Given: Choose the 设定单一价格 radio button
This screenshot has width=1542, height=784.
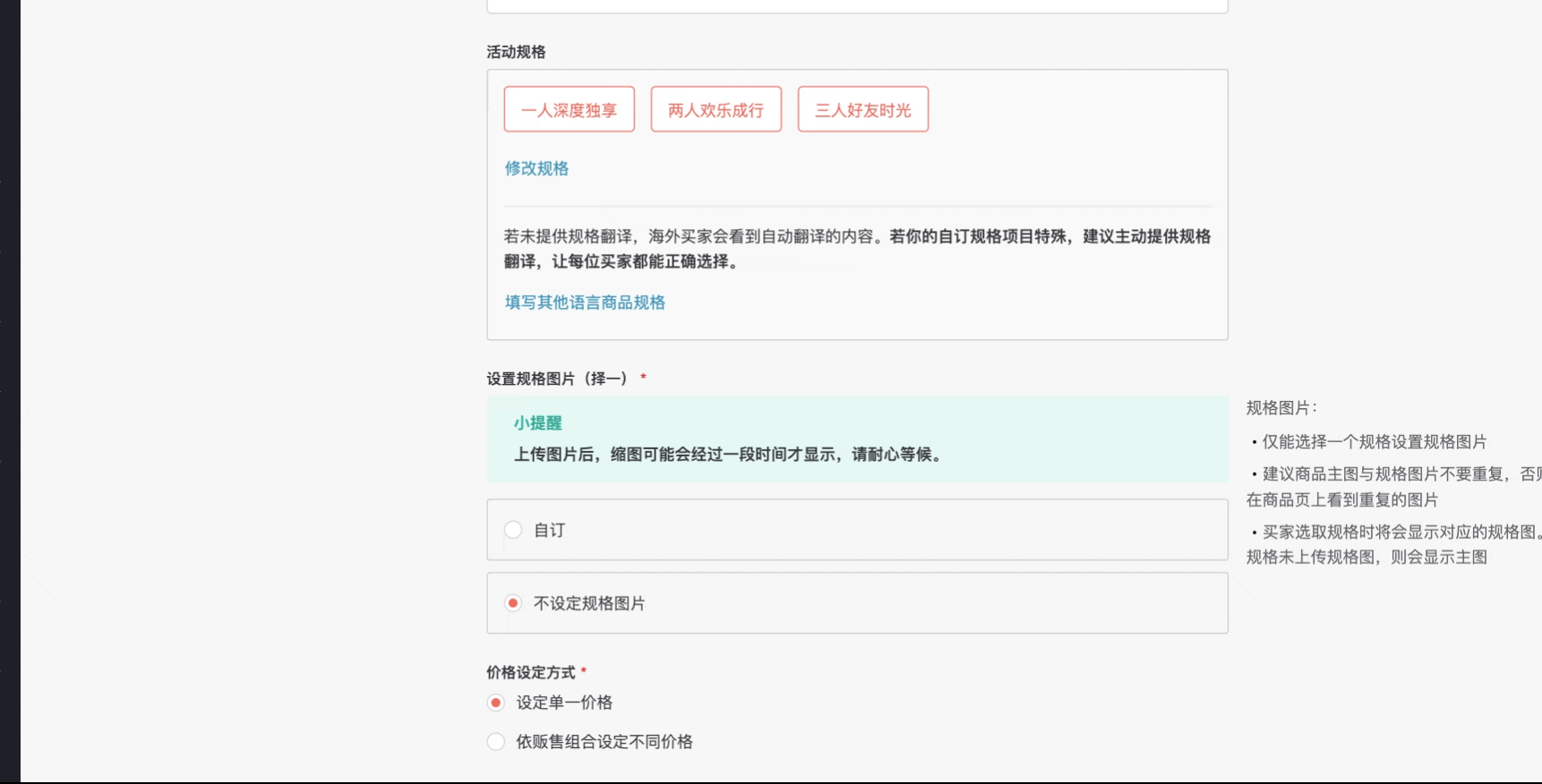Looking at the screenshot, I should coord(496,703).
